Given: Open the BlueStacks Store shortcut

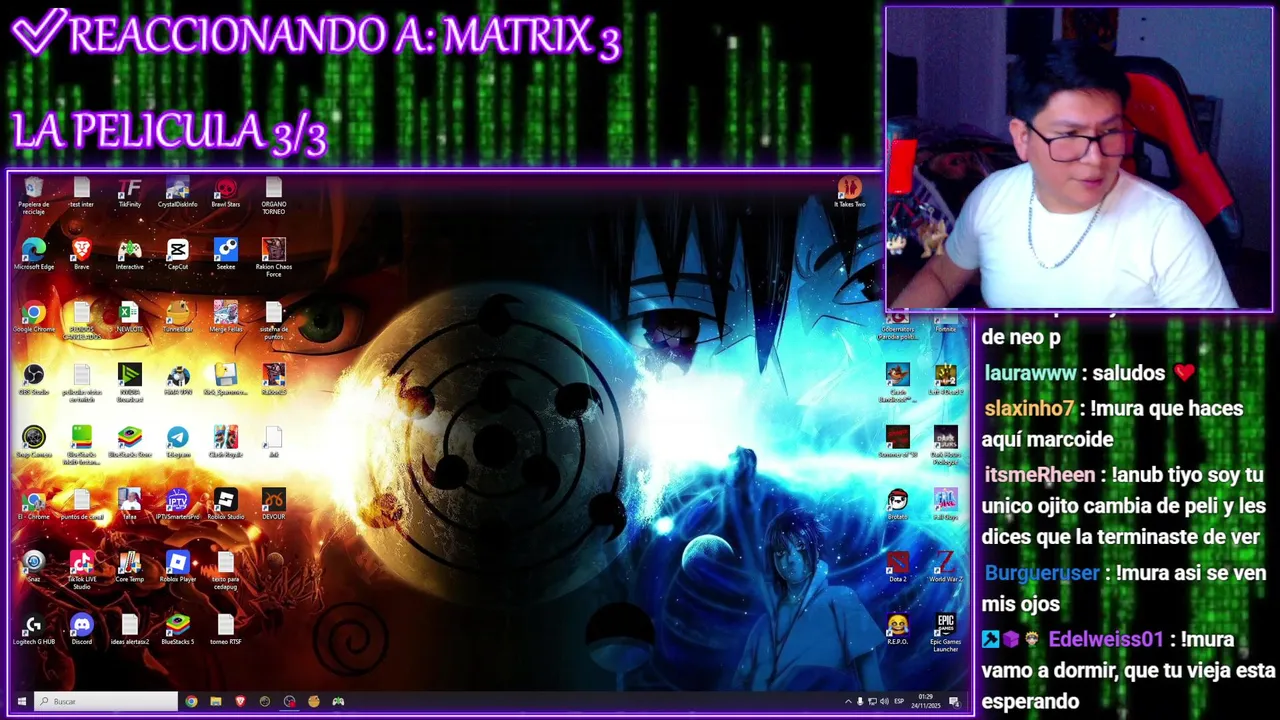Looking at the screenshot, I should pos(129,442).
